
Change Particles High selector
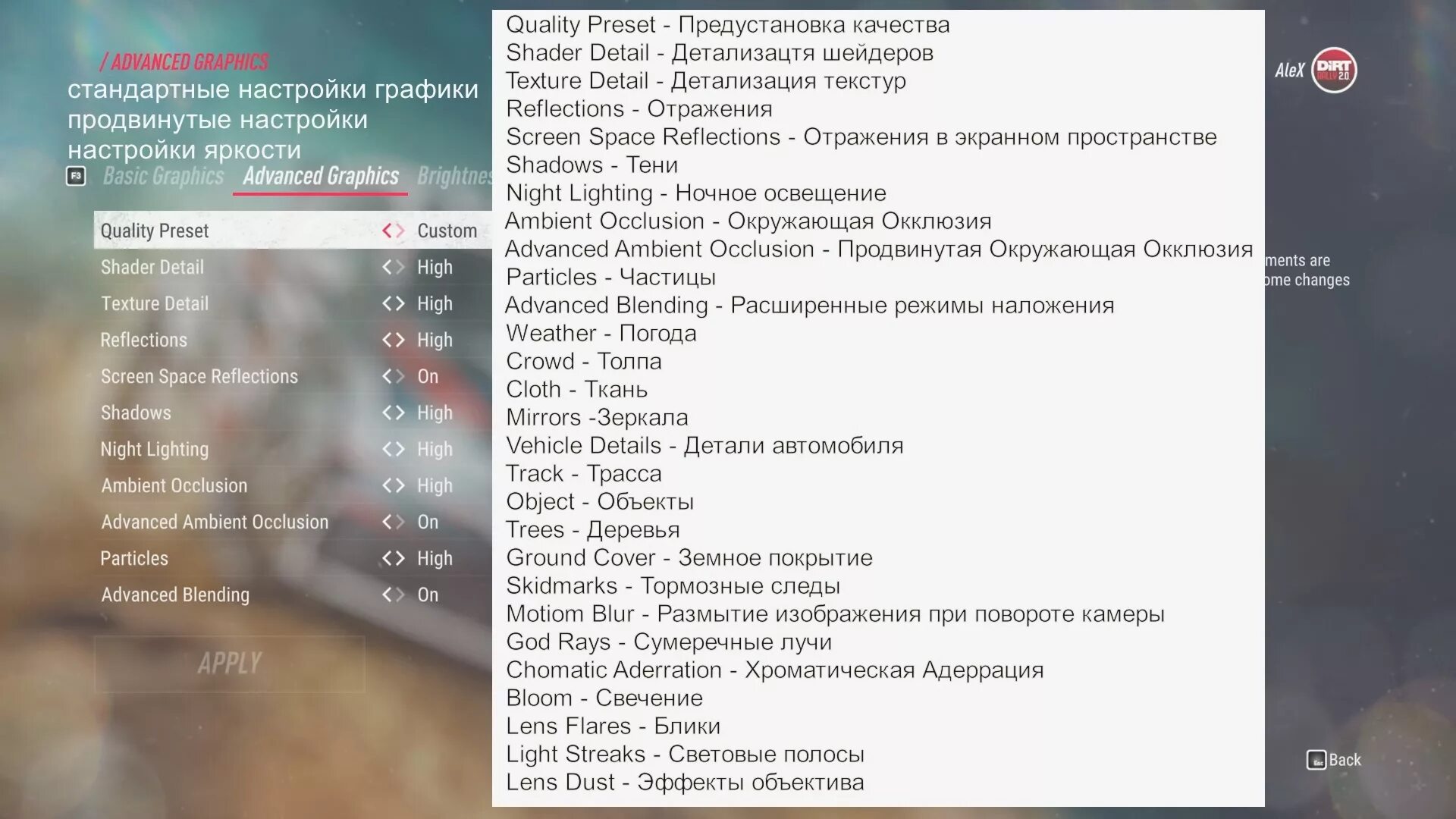[x=435, y=558]
